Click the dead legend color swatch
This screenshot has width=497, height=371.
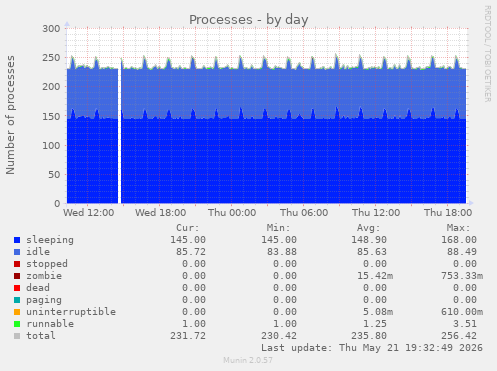[17, 288]
